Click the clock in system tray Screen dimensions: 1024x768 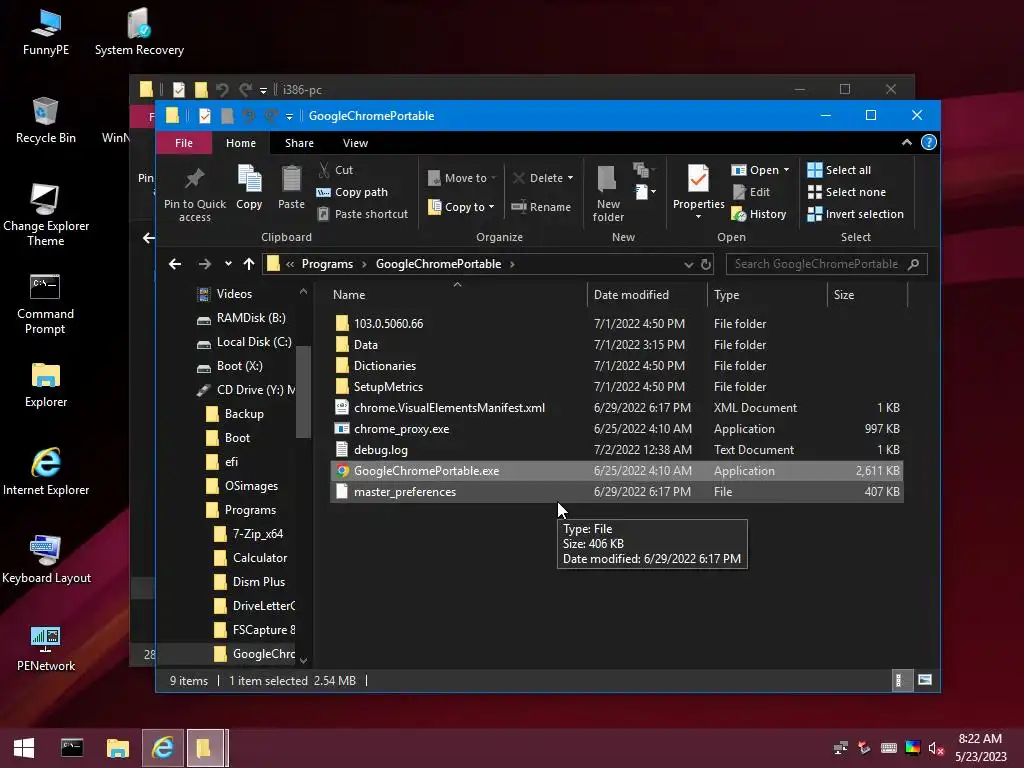(980, 748)
